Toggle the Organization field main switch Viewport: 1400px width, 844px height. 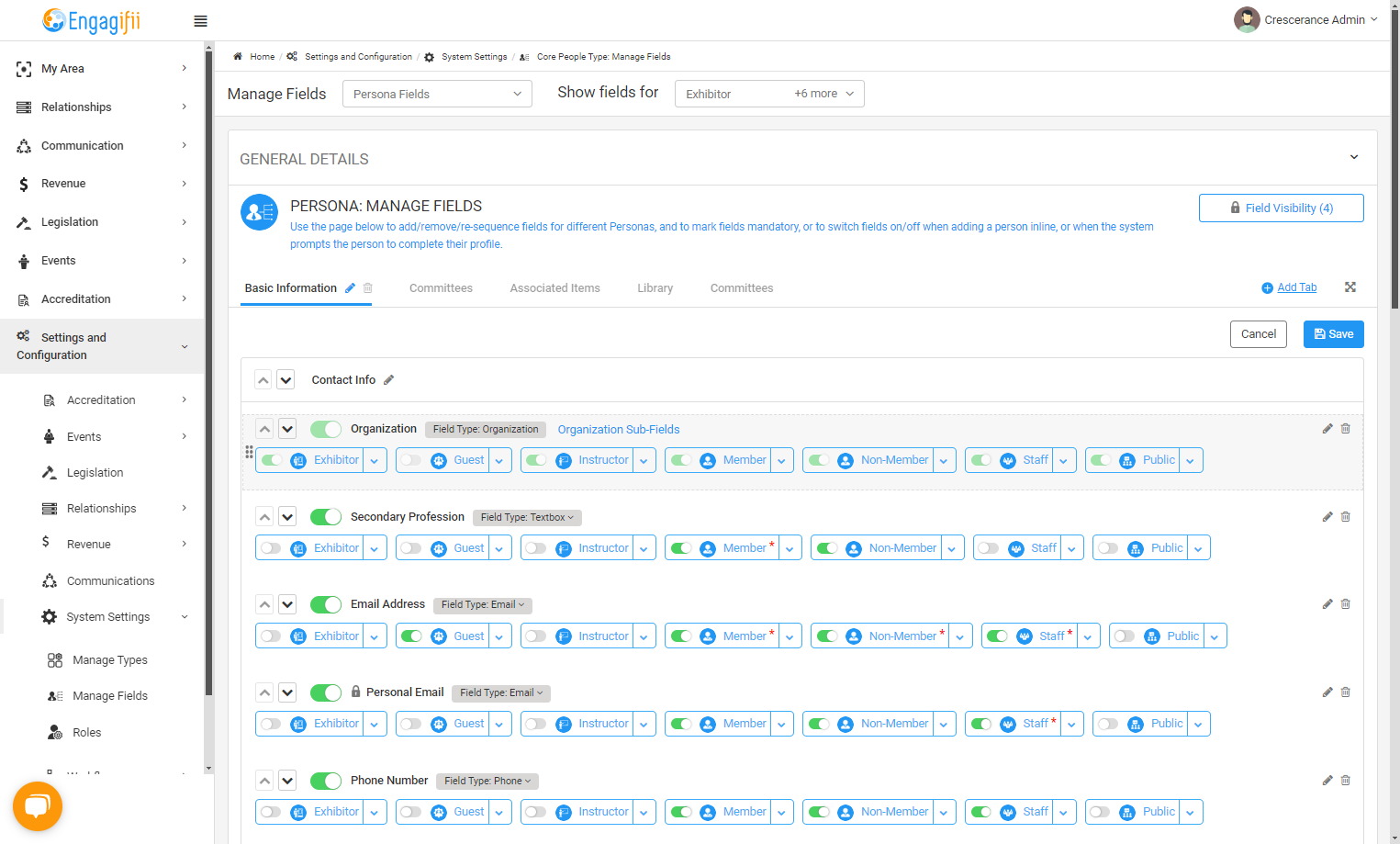pyautogui.click(x=326, y=429)
